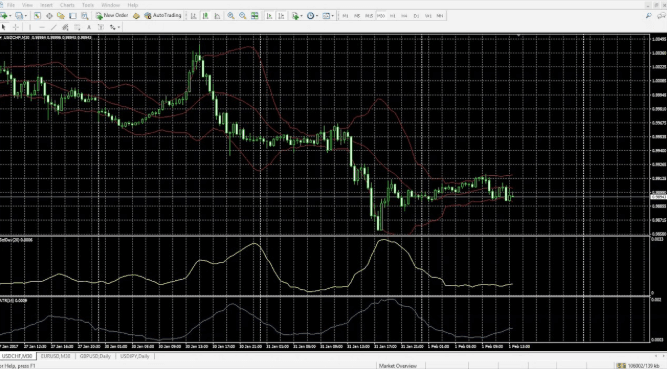Expand the Indicators dropdown arrow
This screenshot has height=369, width=668.
(x=302, y=16)
